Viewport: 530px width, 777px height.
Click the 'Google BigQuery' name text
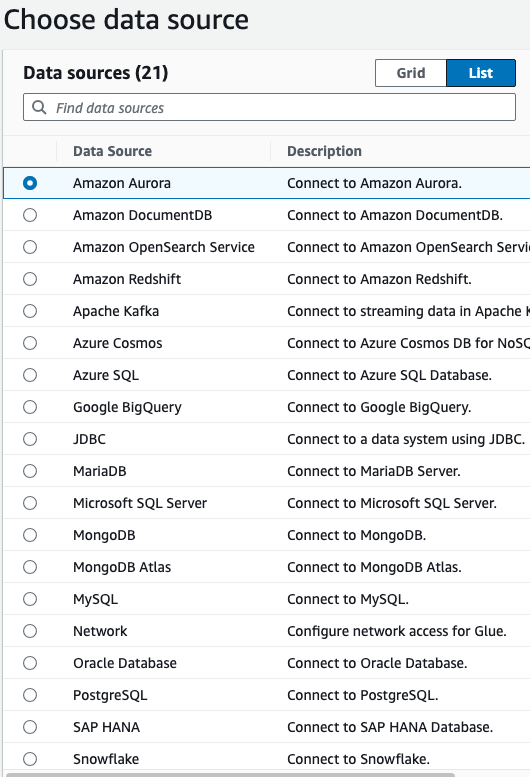click(x=127, y=407)
